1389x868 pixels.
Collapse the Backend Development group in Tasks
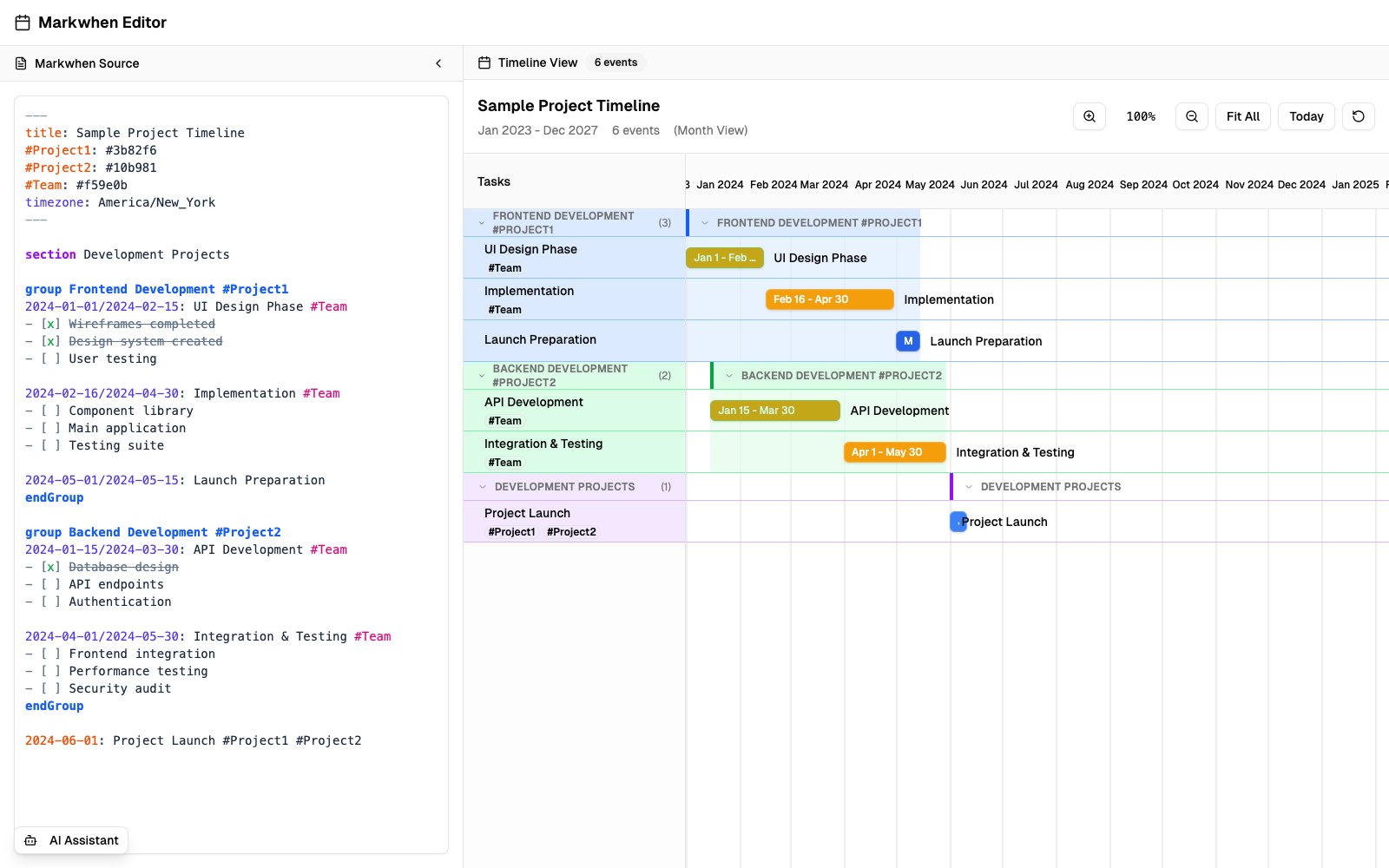(482, 376)
